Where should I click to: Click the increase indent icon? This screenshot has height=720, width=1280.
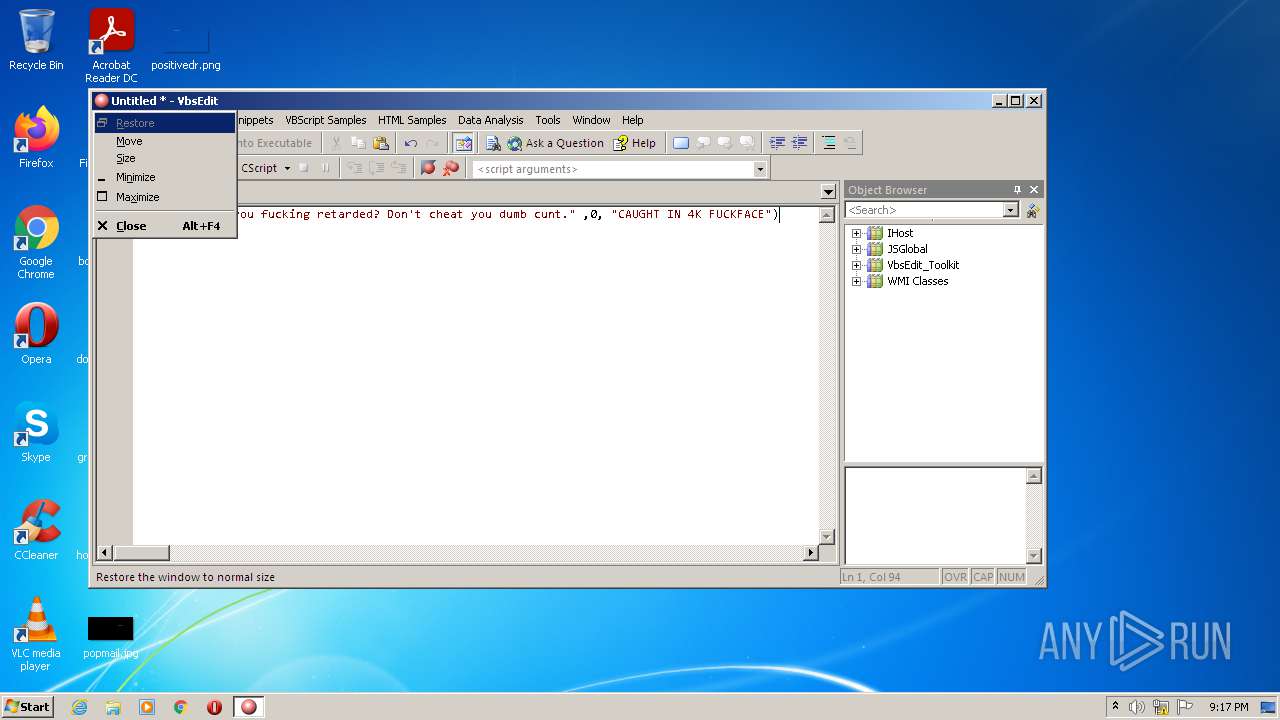(799, 143)
